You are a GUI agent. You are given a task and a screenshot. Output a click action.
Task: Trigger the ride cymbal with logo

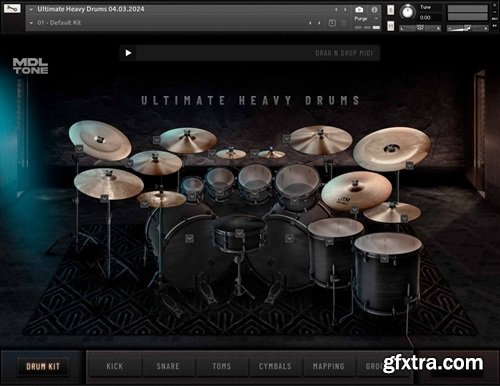click(356, 190)
